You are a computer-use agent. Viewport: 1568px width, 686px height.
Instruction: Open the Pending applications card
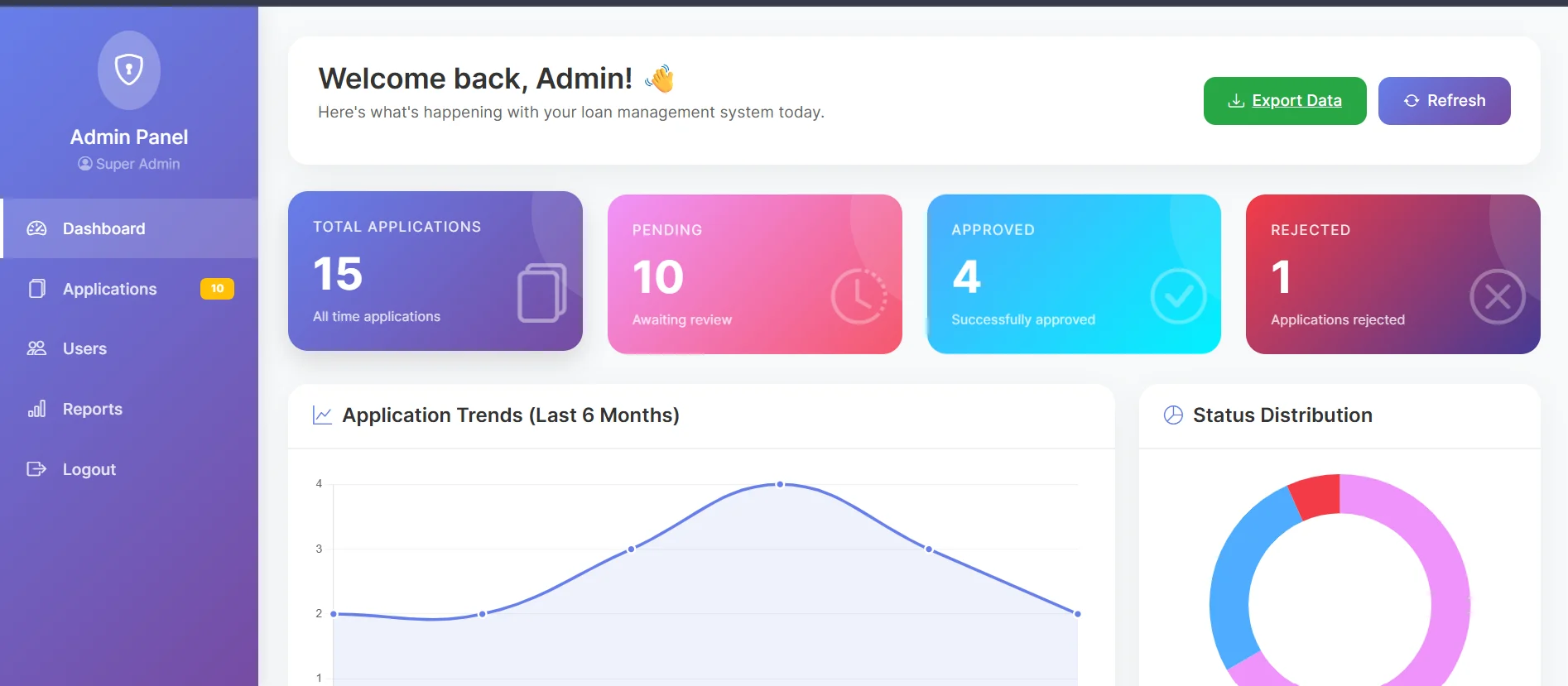click(754, 274)
